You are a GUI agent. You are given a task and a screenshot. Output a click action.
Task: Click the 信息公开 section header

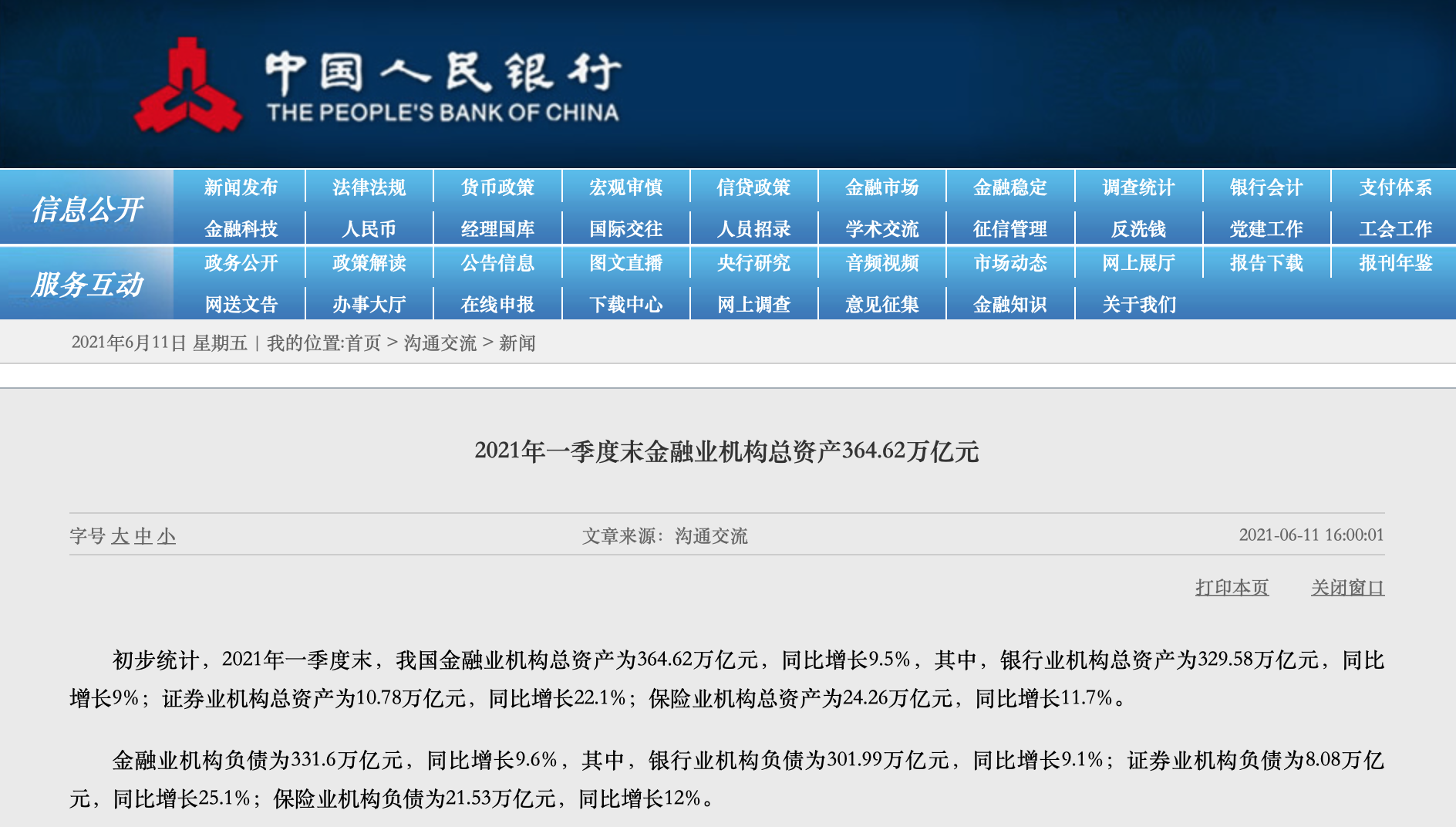87,209
